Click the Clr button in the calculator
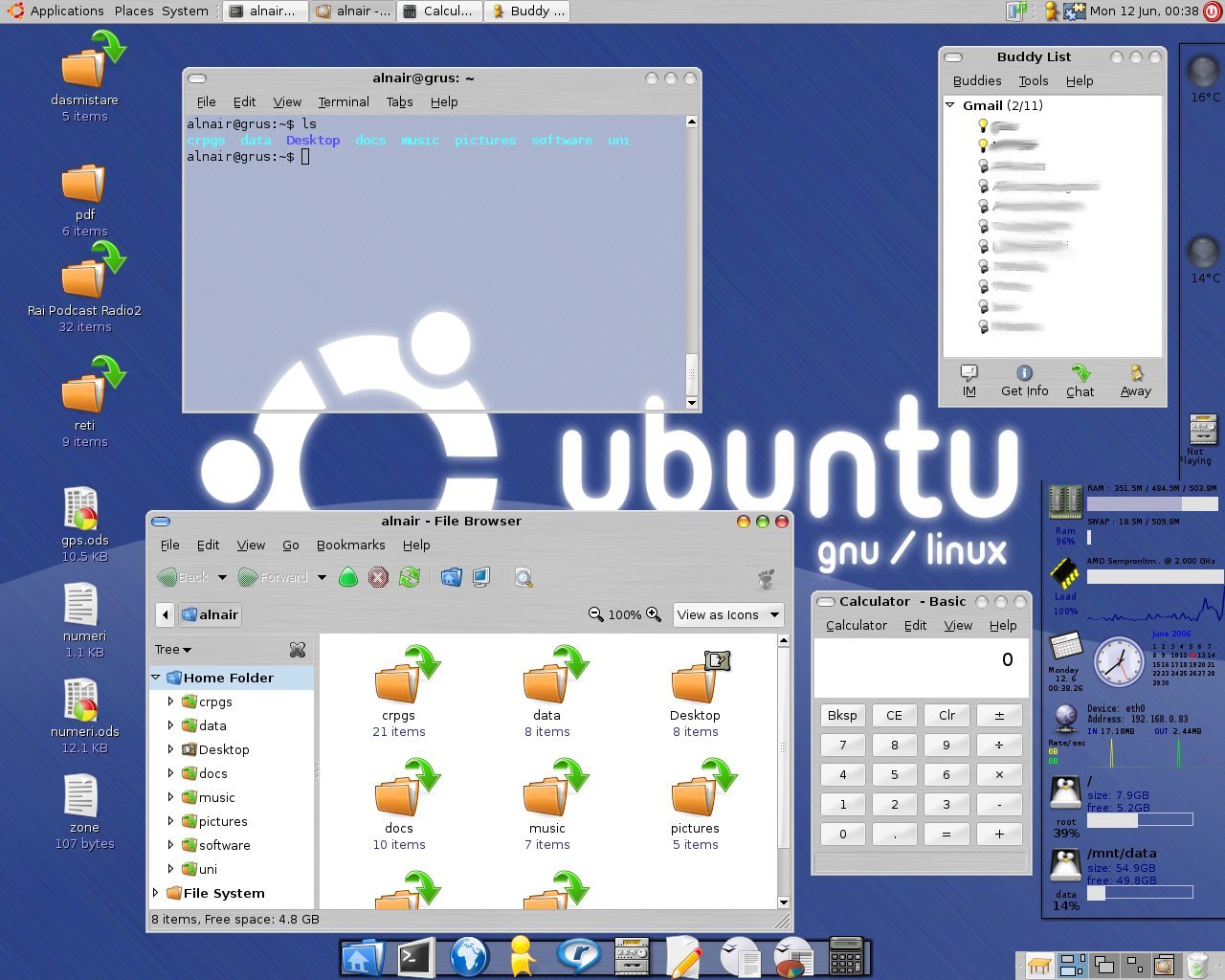 click(x=947, y=715)
